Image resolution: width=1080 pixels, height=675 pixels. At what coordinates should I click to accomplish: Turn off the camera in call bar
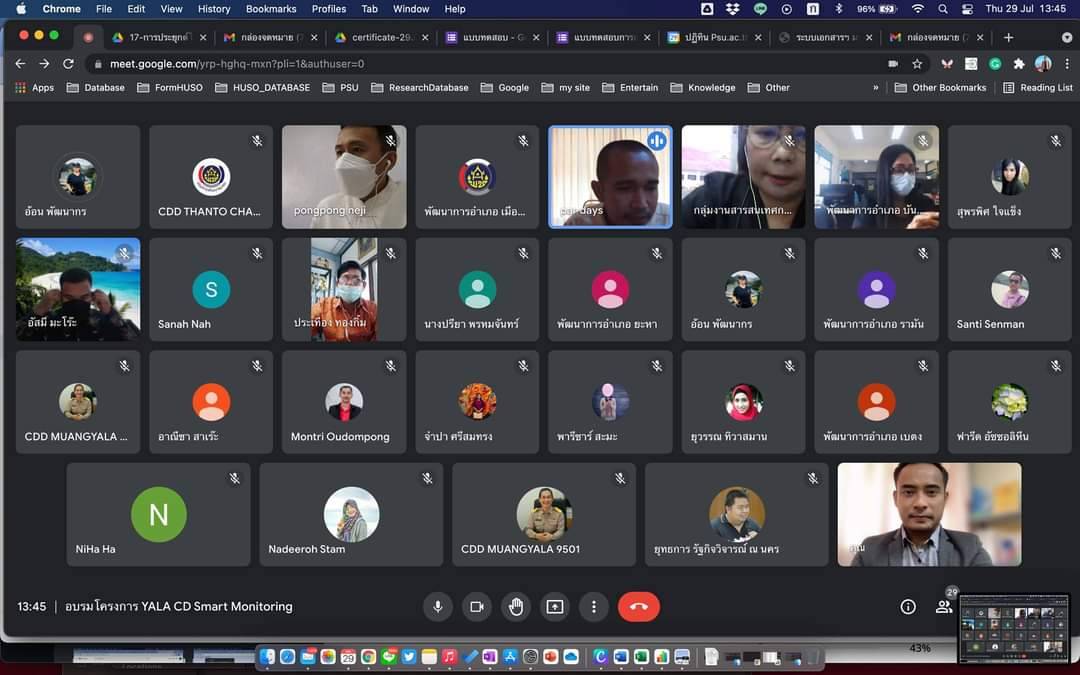[477, 607]
